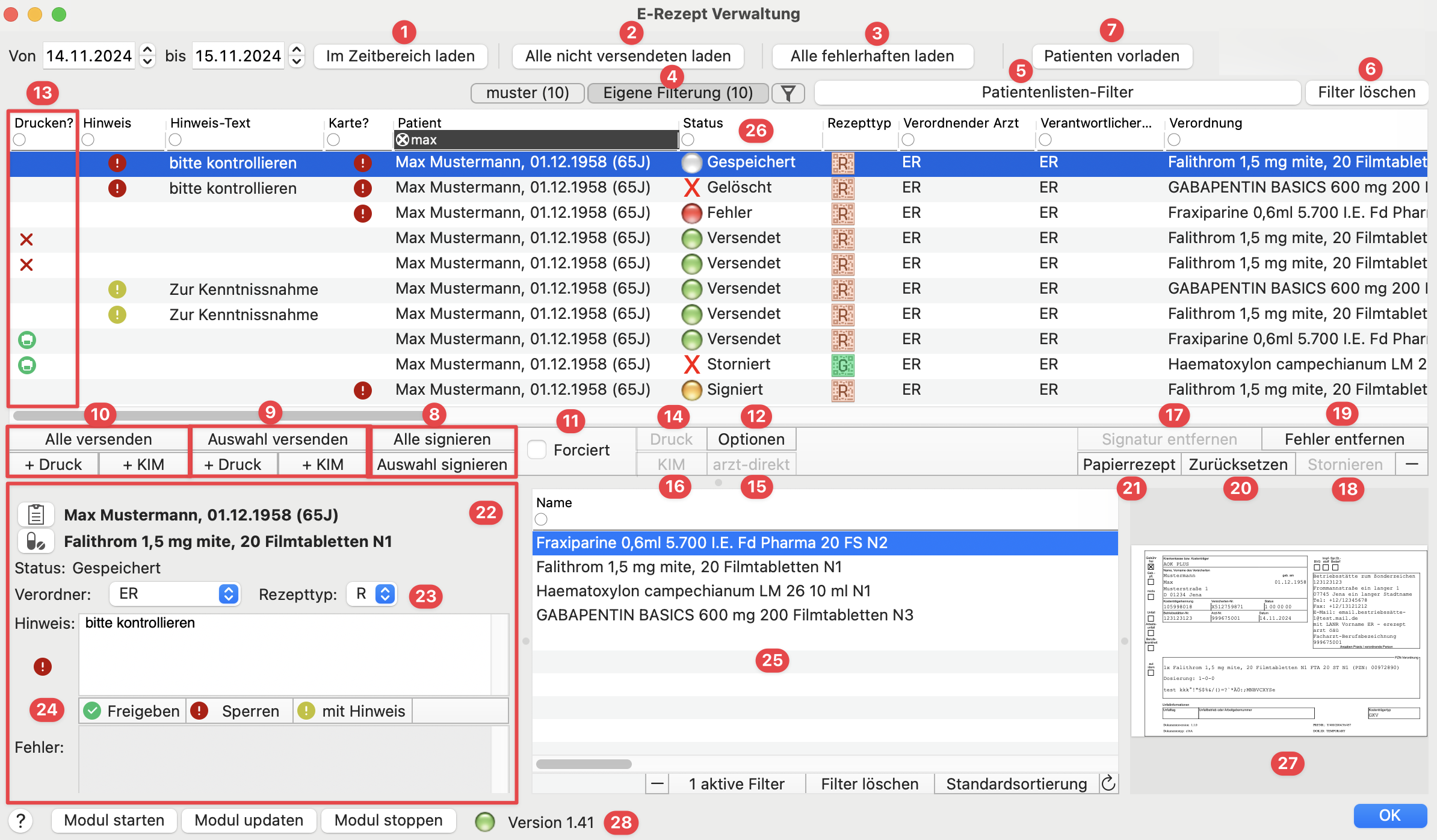
Task: Toggle the Forciert checkbox
Action: (x=536, y=449)
